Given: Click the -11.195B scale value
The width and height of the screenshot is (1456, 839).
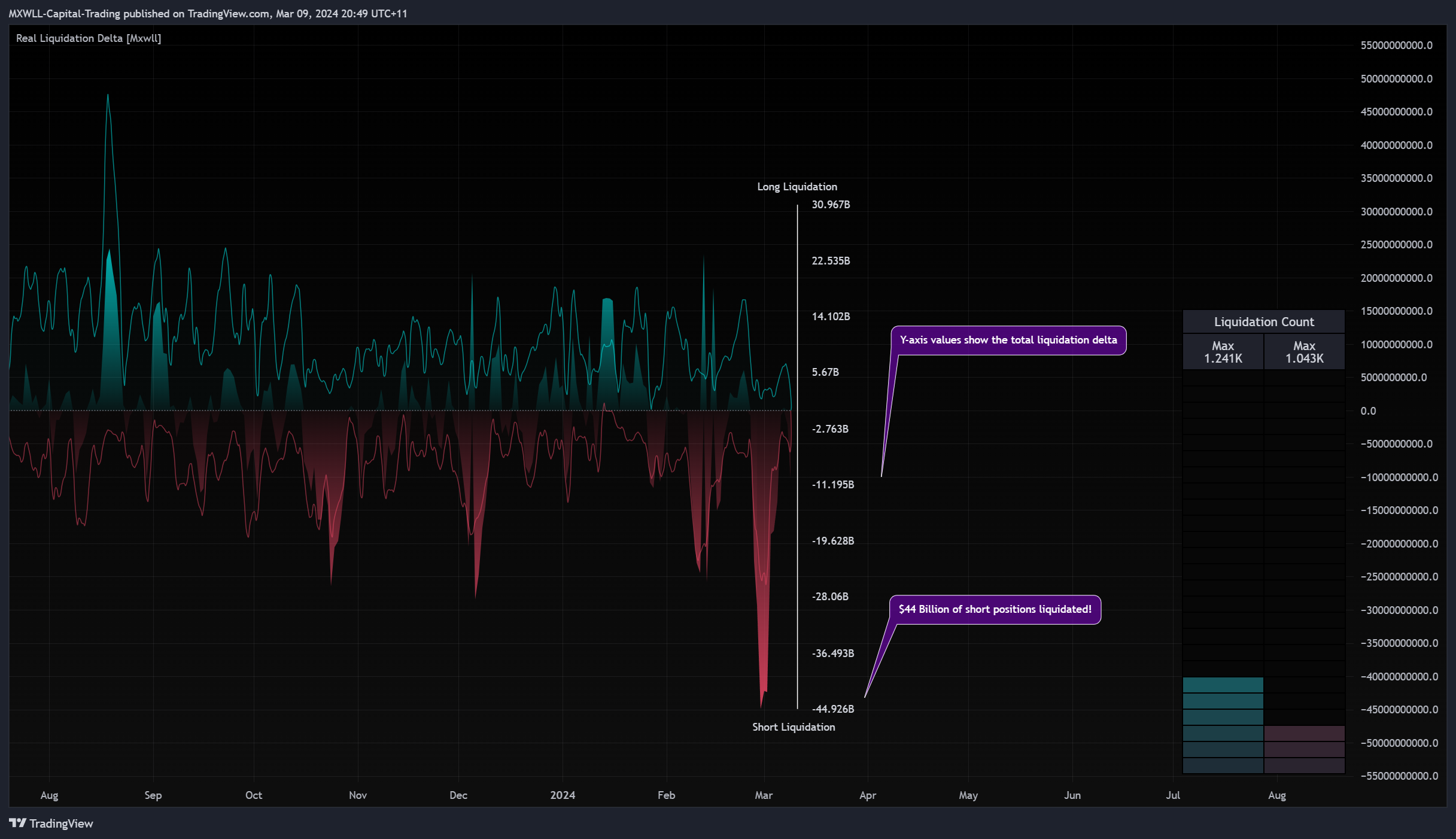Looking at the screenshot, I should [x=833, y=485].
